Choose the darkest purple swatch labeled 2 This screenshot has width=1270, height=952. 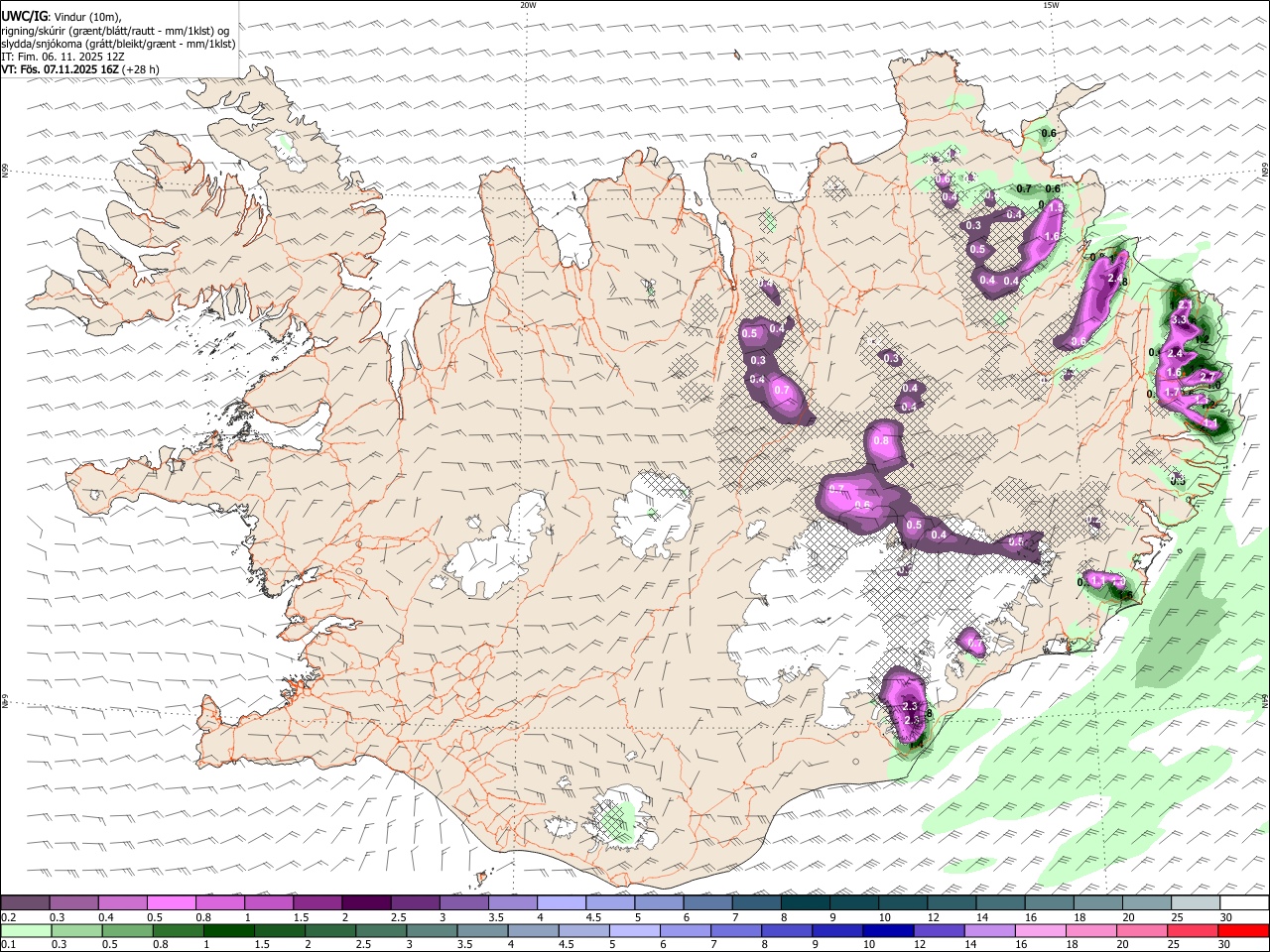pyautogui.click(x=365, y=902)
